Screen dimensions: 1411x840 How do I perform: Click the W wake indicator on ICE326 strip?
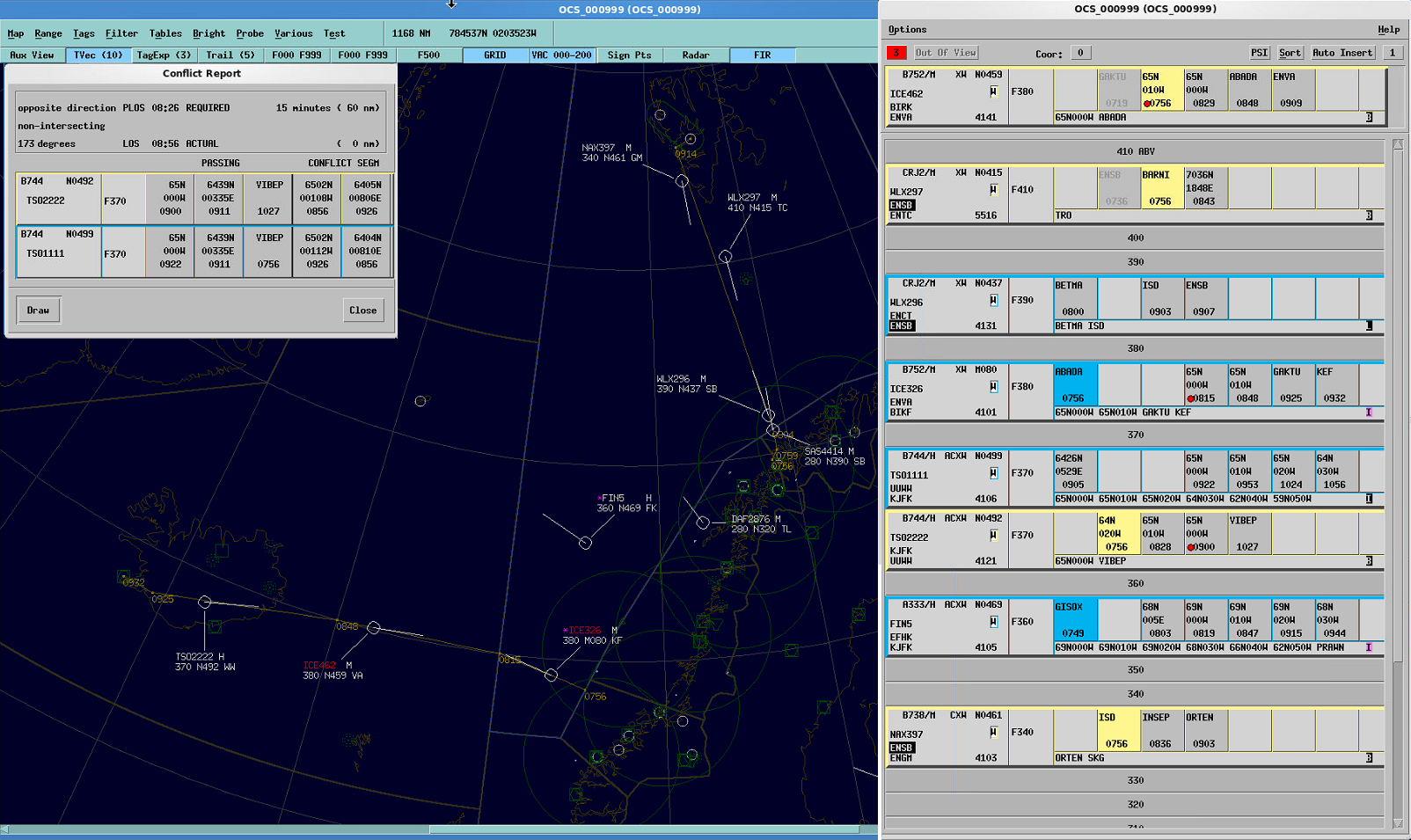(993, 386)
